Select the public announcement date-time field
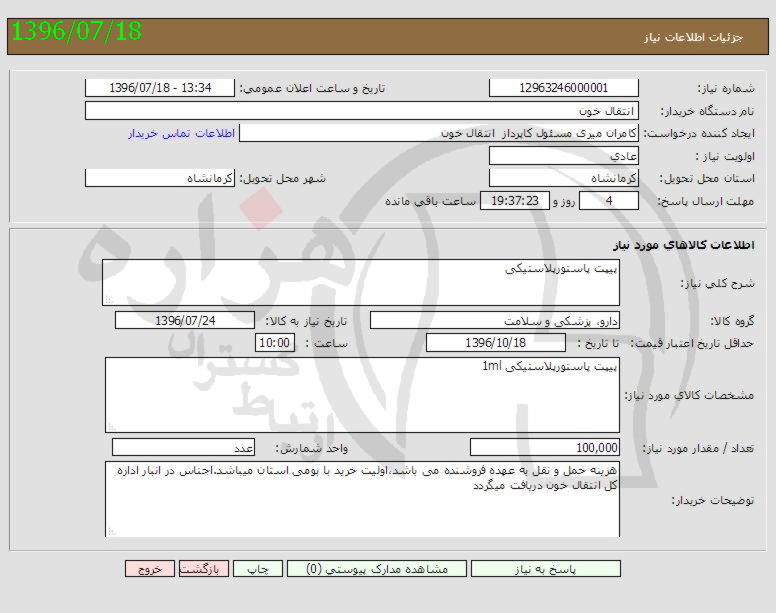 pos(161,88)
